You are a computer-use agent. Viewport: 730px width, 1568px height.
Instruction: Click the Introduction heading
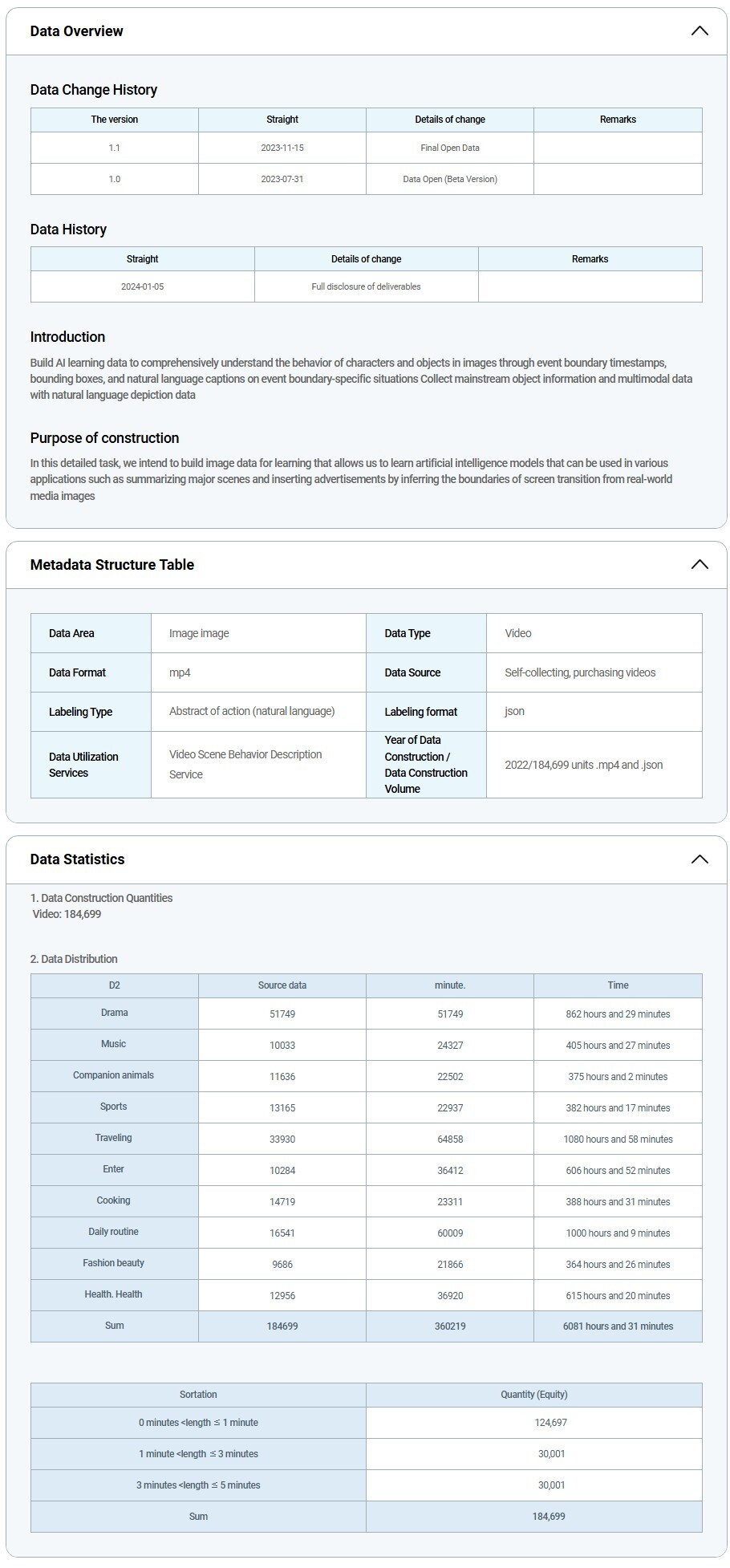(68, 337)
